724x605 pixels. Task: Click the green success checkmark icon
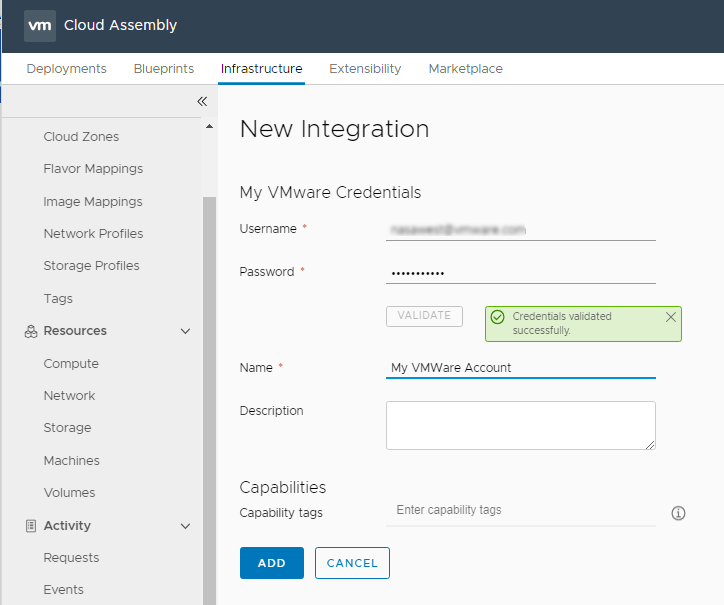click(497, 317)
